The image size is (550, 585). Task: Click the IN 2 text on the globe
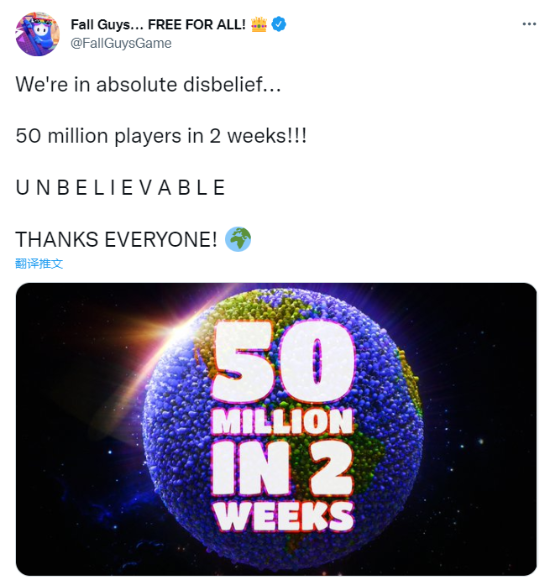282,467
